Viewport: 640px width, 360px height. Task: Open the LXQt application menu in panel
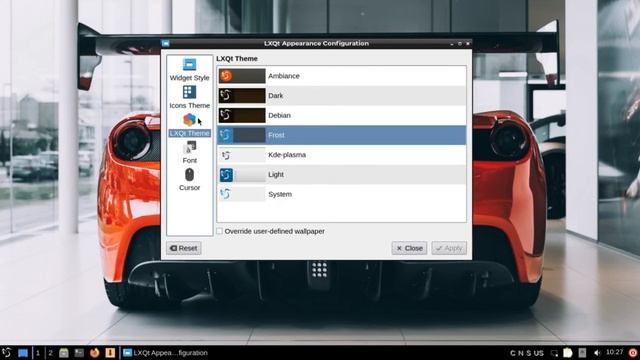coord(7,353)
